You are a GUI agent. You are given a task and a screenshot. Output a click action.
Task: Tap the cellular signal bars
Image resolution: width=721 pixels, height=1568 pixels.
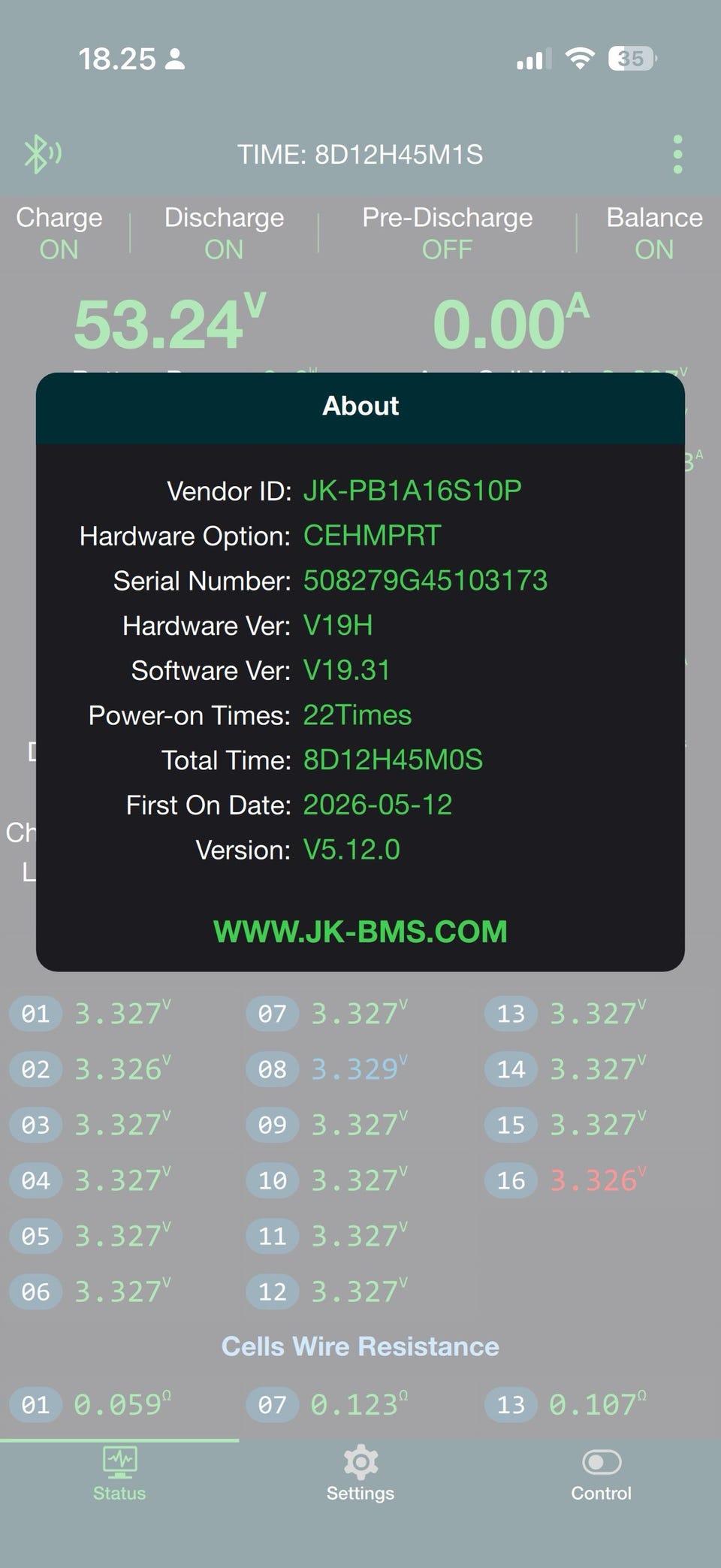(x=533, y=59)
